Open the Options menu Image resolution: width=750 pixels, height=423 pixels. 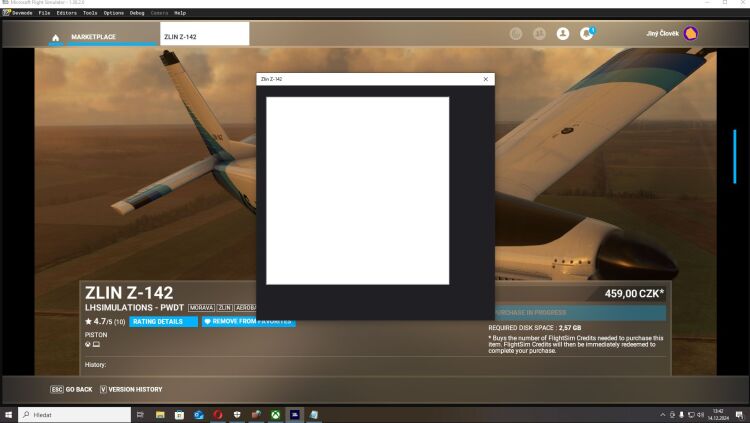pyautogui.click(x=113, y=13)
